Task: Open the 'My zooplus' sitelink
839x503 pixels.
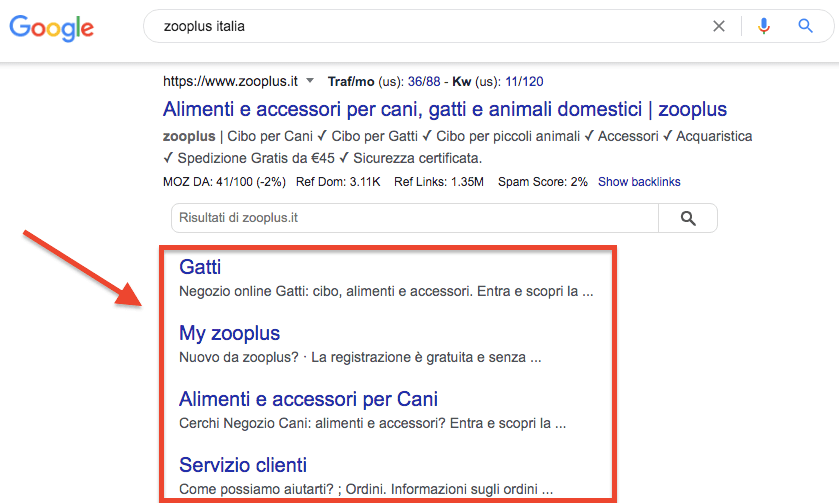Action: (229, 333)
